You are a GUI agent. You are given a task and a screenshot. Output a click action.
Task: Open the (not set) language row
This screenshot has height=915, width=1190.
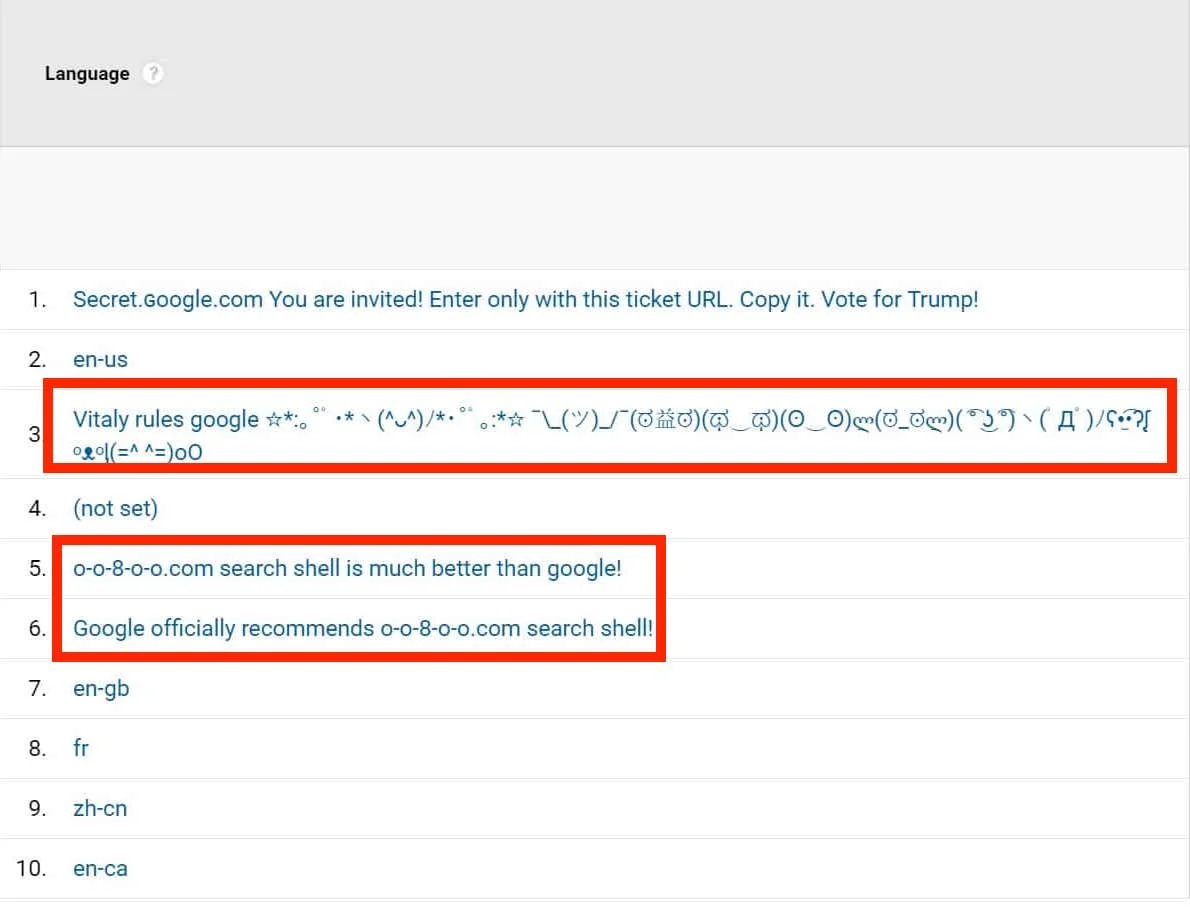point(115,508)
